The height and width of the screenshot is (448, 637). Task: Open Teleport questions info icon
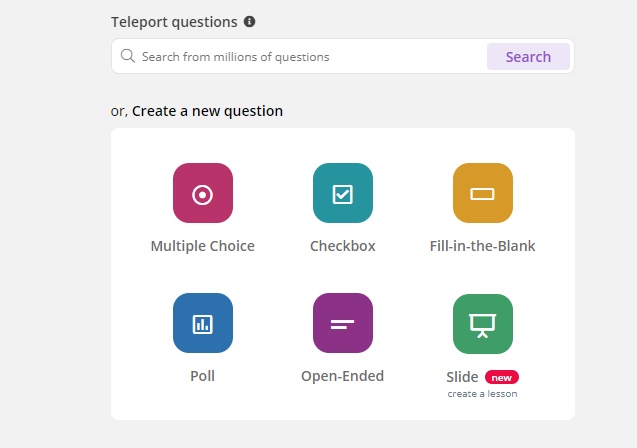249,22
